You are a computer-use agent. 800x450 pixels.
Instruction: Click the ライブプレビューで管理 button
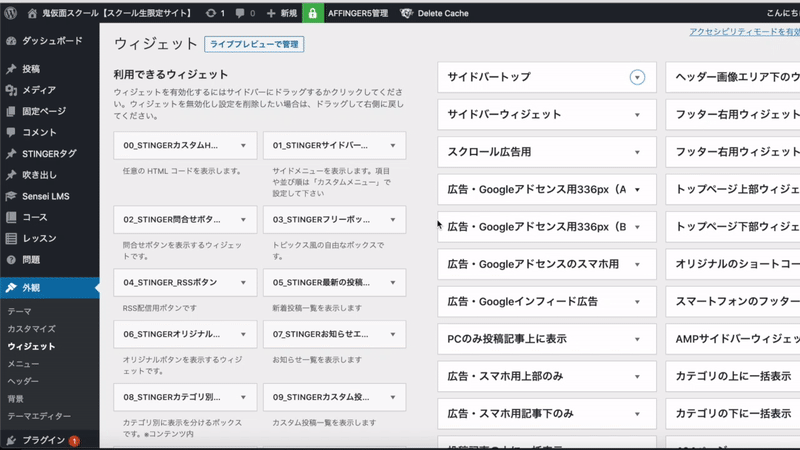point(254,44)
